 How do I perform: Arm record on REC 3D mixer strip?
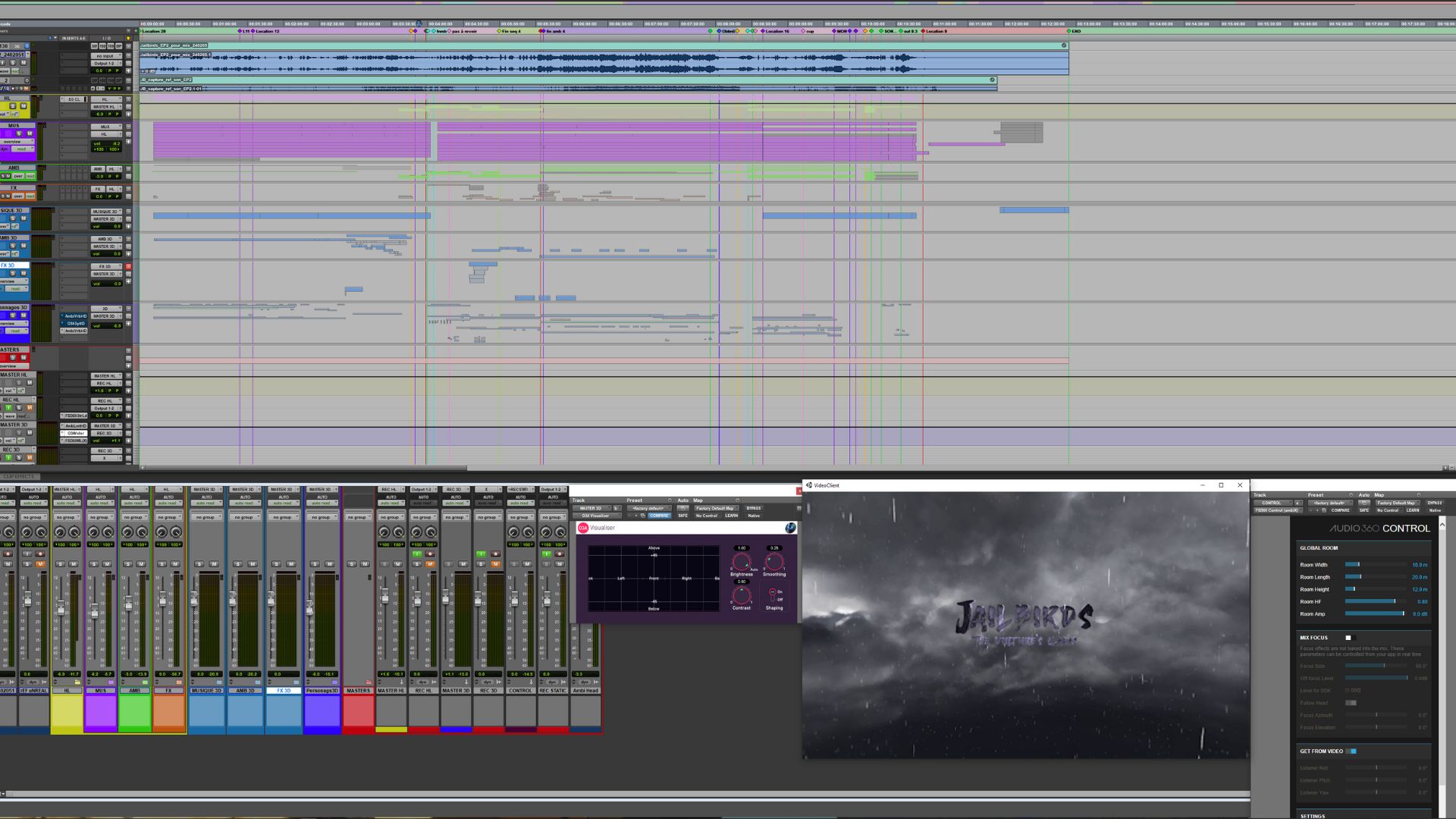[495, 554]
